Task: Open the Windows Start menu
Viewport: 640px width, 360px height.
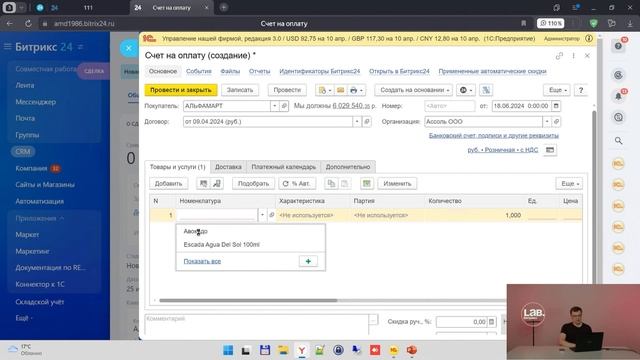Action: click(228, 350)
